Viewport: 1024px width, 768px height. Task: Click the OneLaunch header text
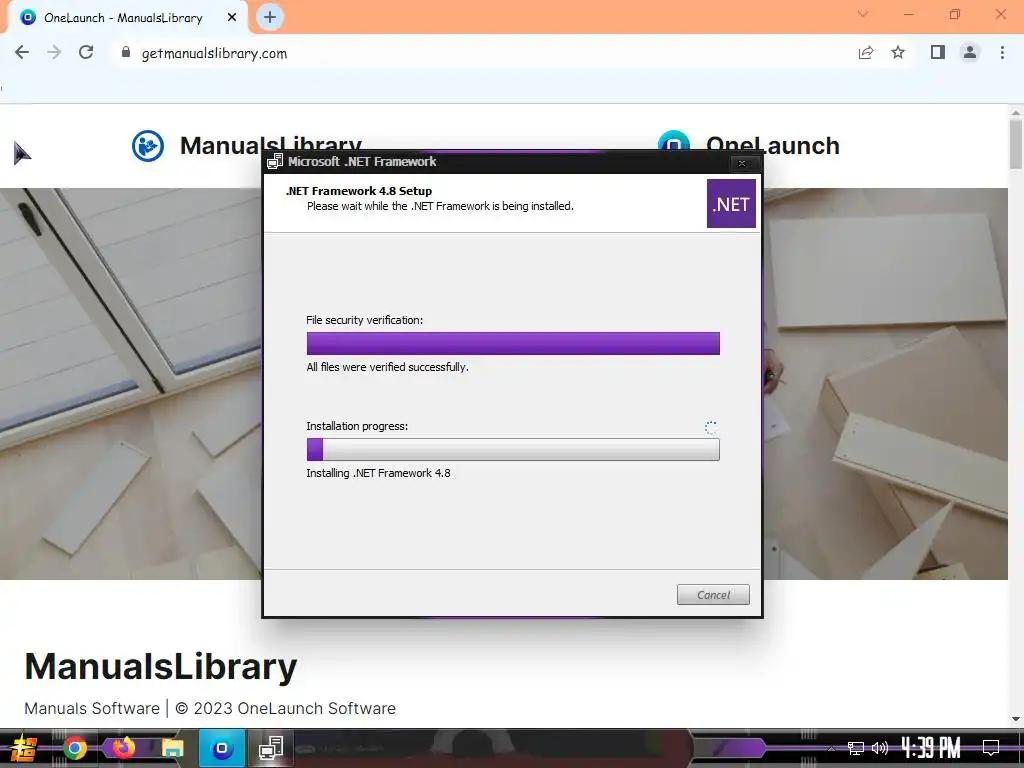[x=773, y=145]
